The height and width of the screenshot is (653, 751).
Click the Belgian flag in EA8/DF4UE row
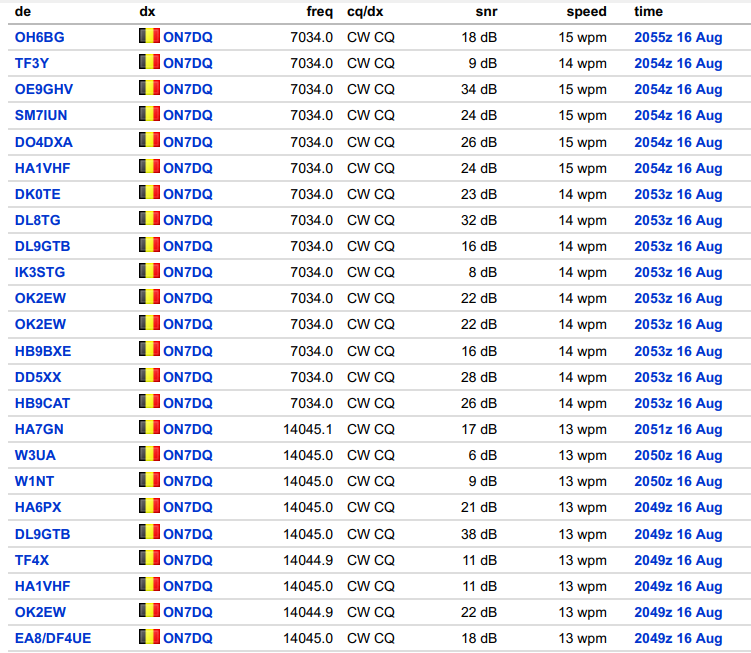(149, 636)
